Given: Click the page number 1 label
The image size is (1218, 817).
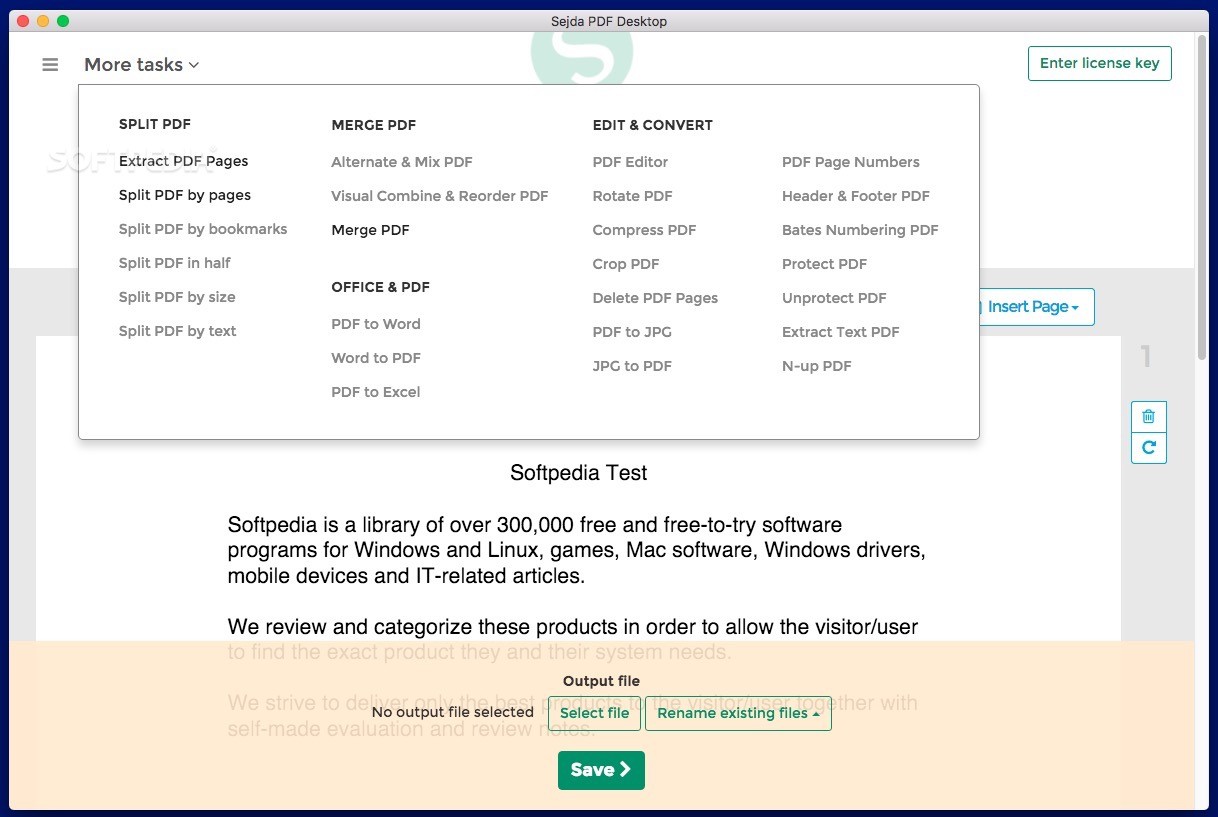Looking at the screenshot, I should click(x=1146, y=356).
